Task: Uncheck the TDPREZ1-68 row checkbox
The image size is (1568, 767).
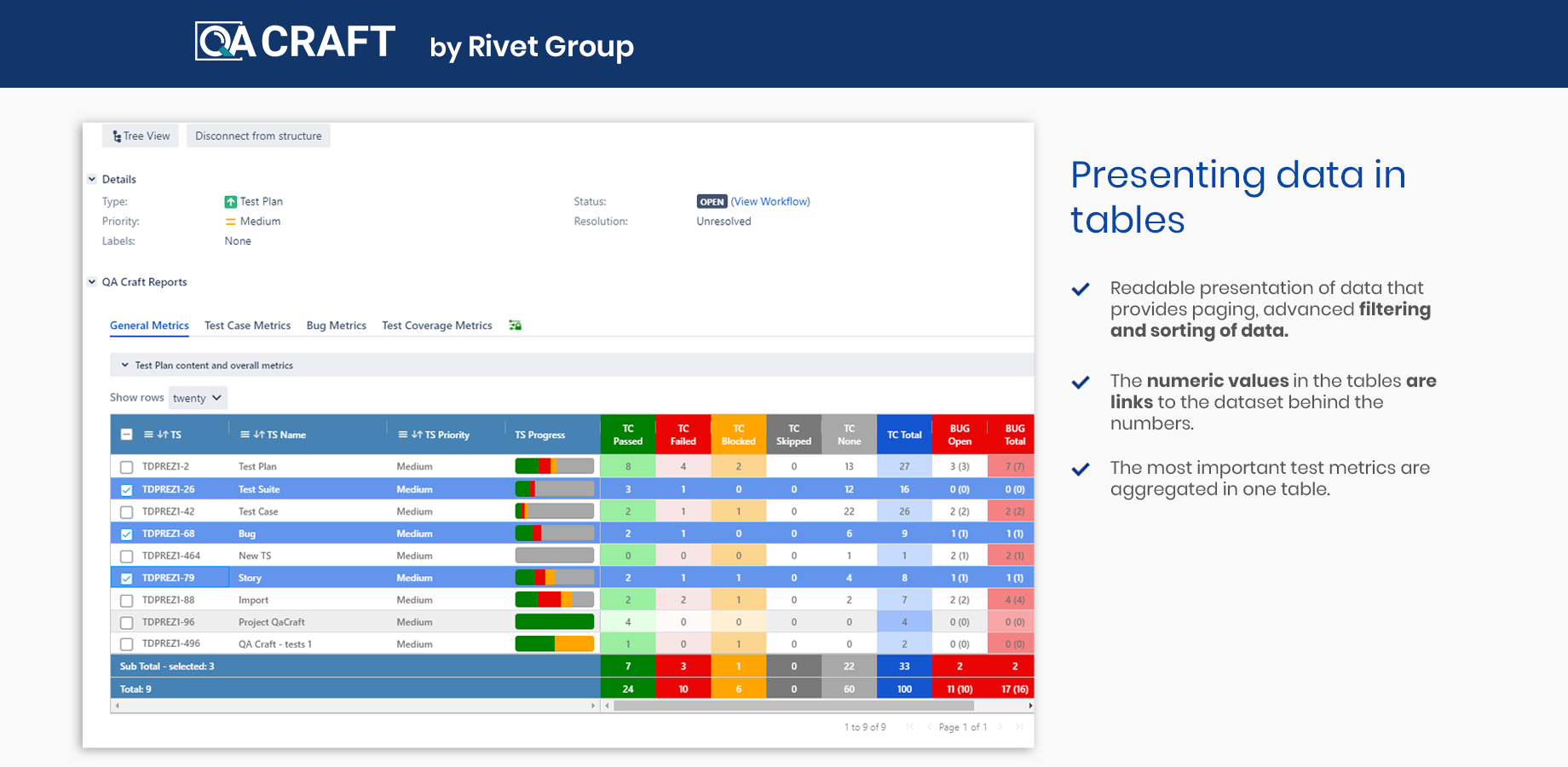Action: pos(126,534)
